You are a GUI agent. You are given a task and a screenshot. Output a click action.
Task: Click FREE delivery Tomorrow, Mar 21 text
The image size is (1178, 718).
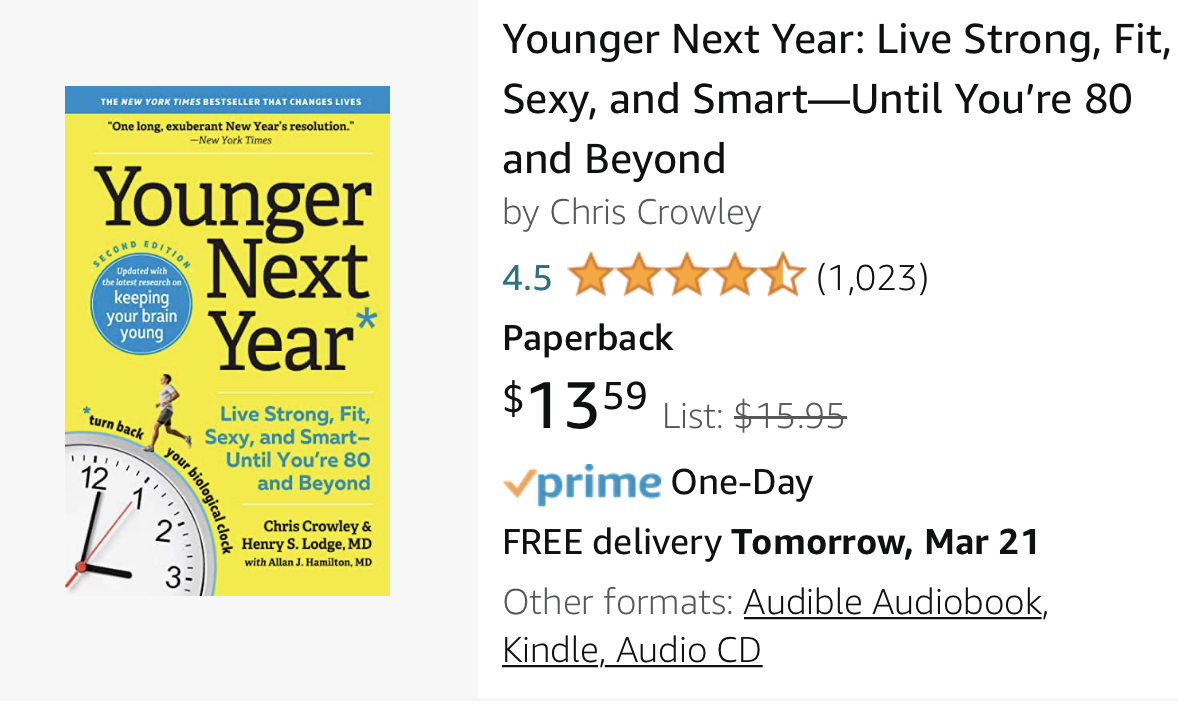click(x=771, y=542)
